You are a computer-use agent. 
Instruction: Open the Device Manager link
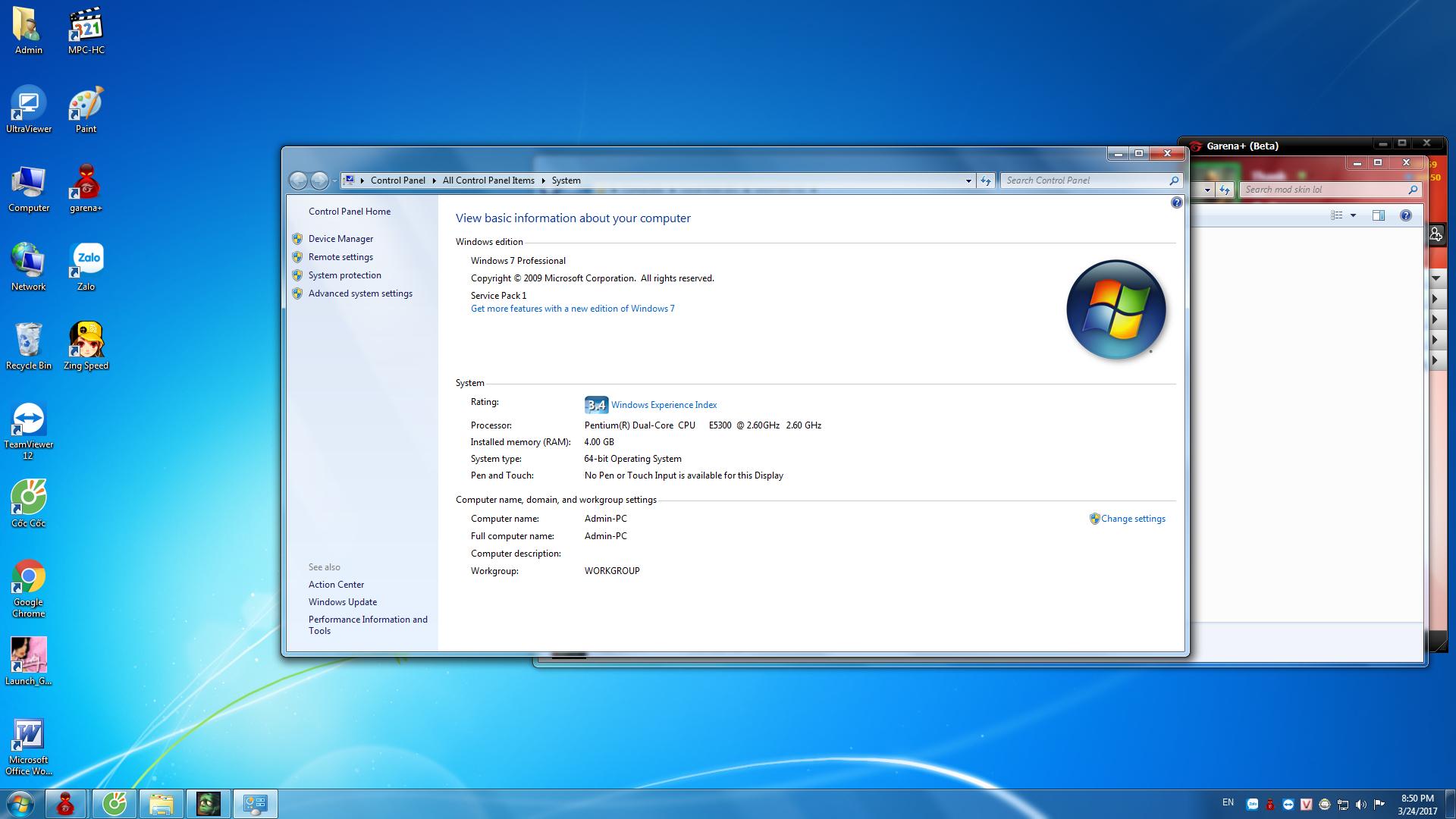(340, 239)
